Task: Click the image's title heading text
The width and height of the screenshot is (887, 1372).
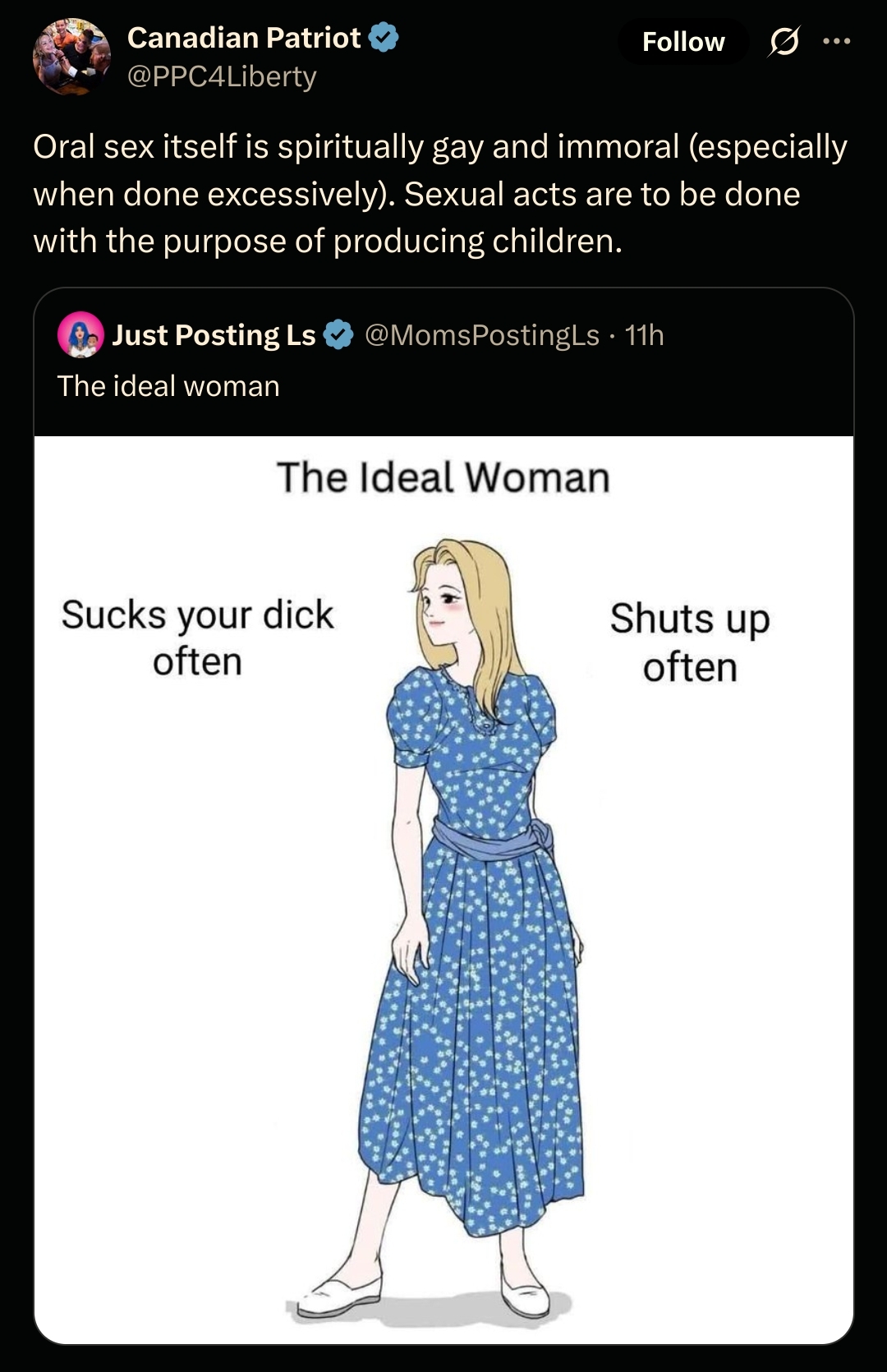Action: point(443,477)
